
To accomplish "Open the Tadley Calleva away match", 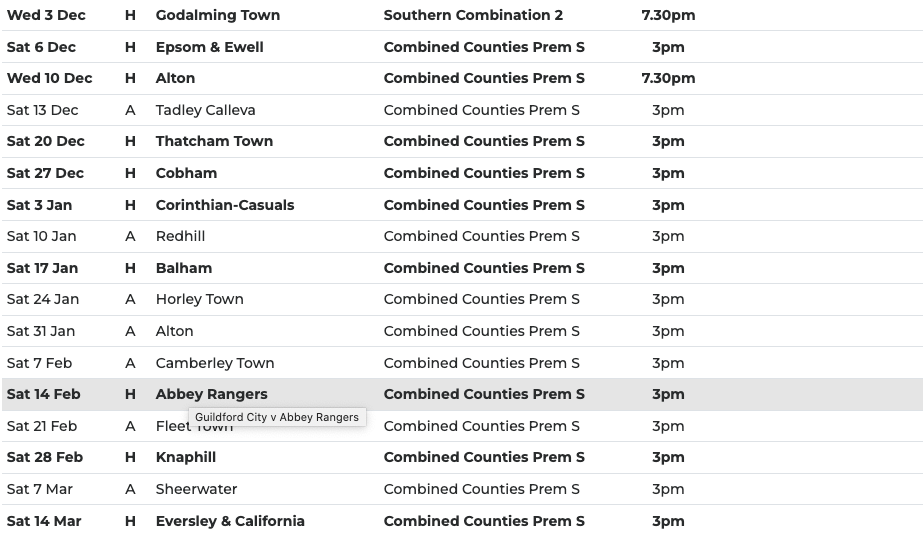I will tap(205, 110).
